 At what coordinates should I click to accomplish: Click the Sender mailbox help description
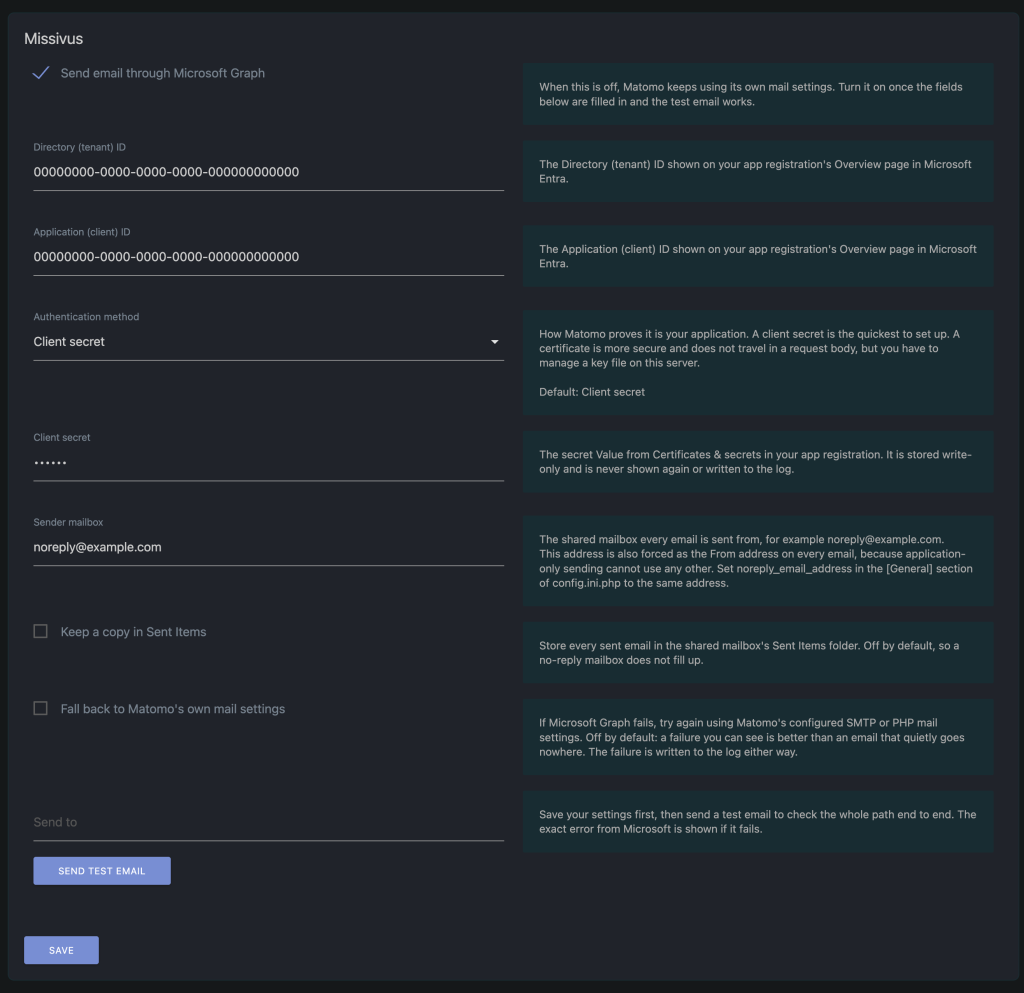pyautogui.click(x=758, y=561)
